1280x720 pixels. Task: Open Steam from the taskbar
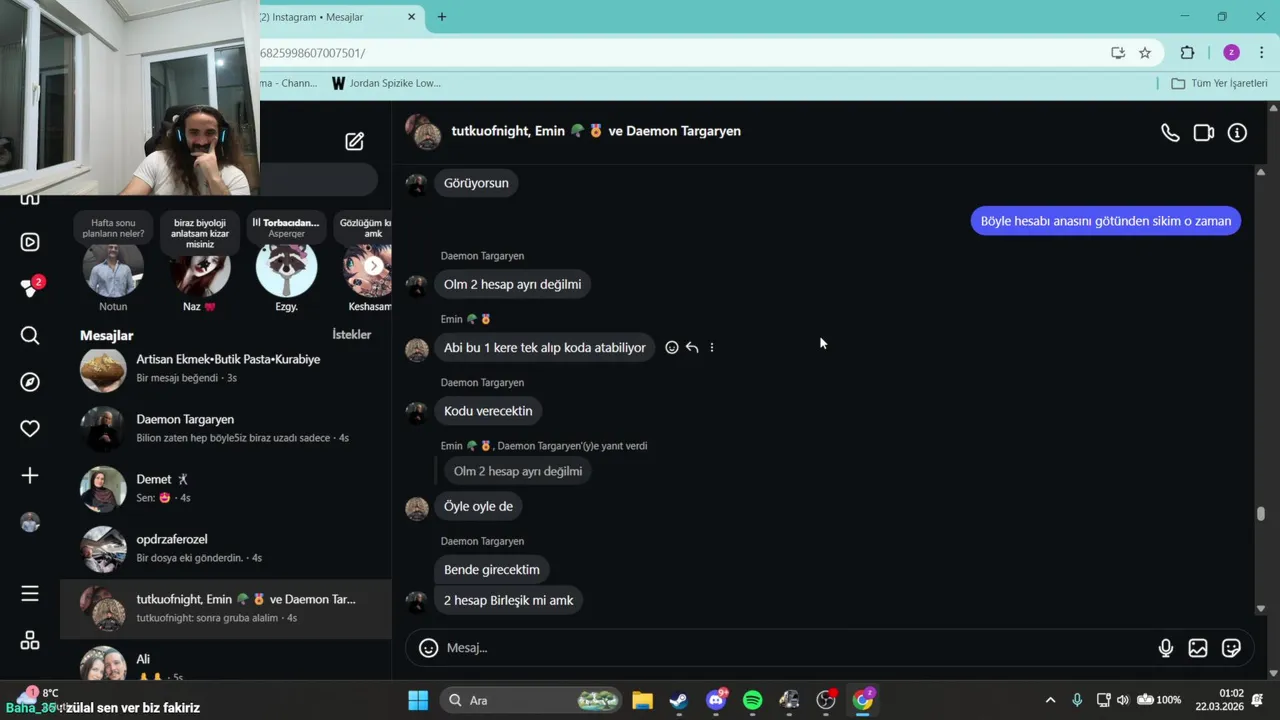[679, 700]
